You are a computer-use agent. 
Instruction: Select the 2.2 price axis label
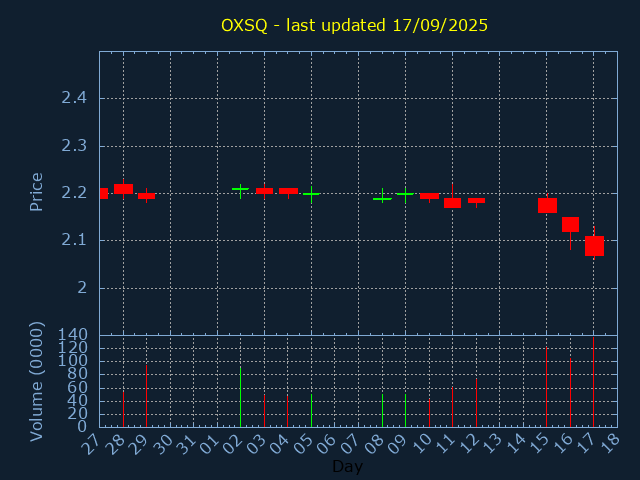(x=74, y=193)
